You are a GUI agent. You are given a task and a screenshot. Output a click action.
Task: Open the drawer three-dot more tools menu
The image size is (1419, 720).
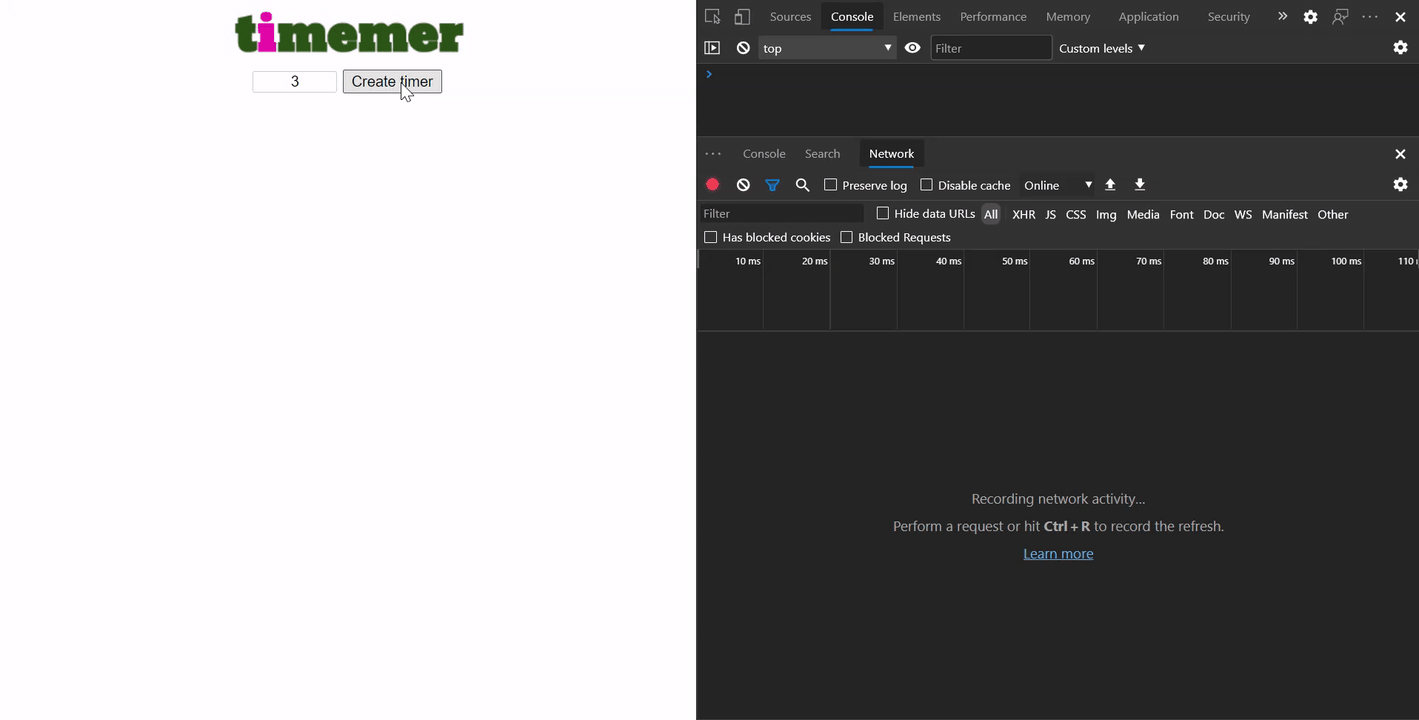tap(713, 154)
